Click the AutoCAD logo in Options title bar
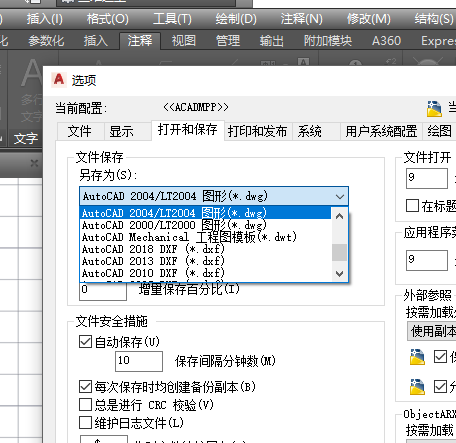Viewport: 456px width, 443px height. [59, 80]
